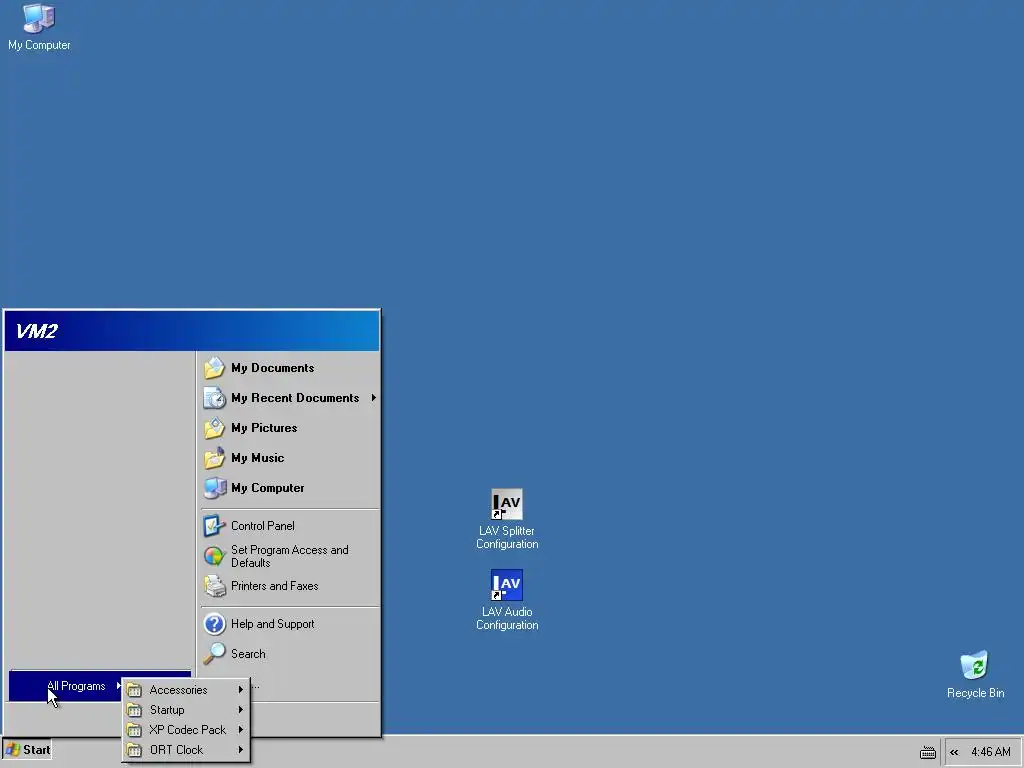Open My Documents from the Start menu
This screenshot has width=1024, height=768.
click(x=289, y=368)
